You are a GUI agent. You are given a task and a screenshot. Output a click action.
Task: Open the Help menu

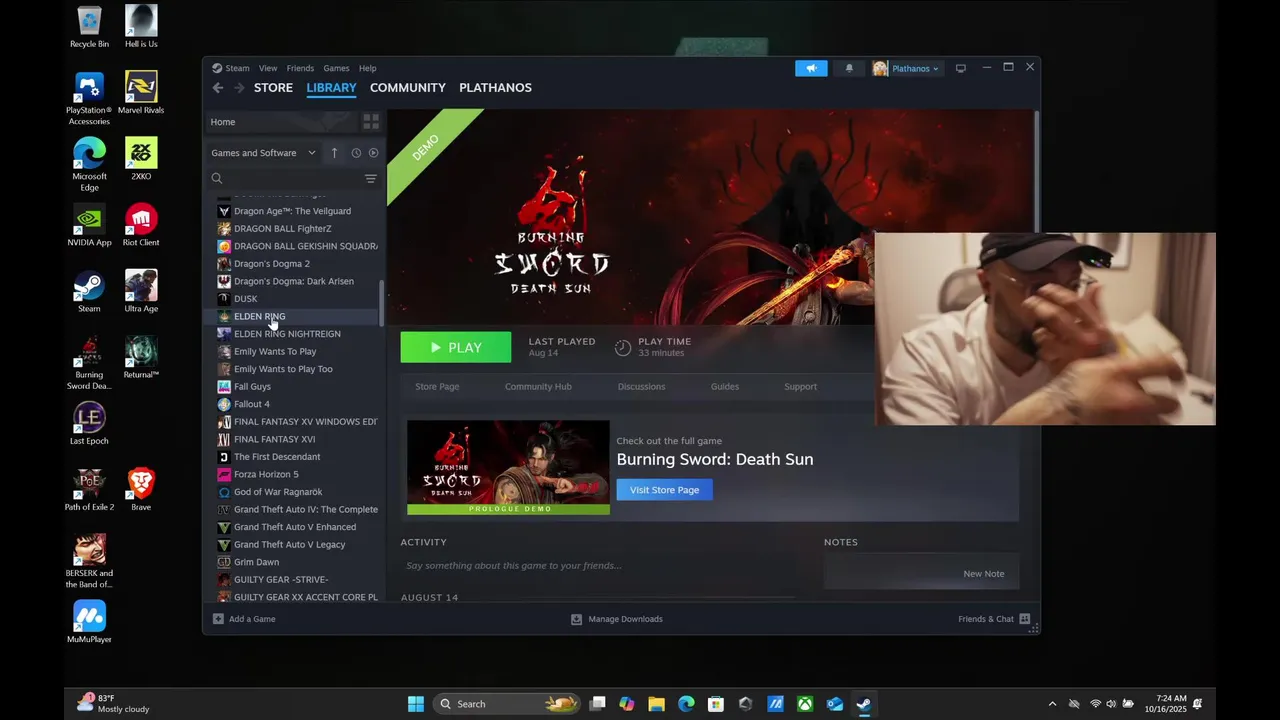click(368, 68)
